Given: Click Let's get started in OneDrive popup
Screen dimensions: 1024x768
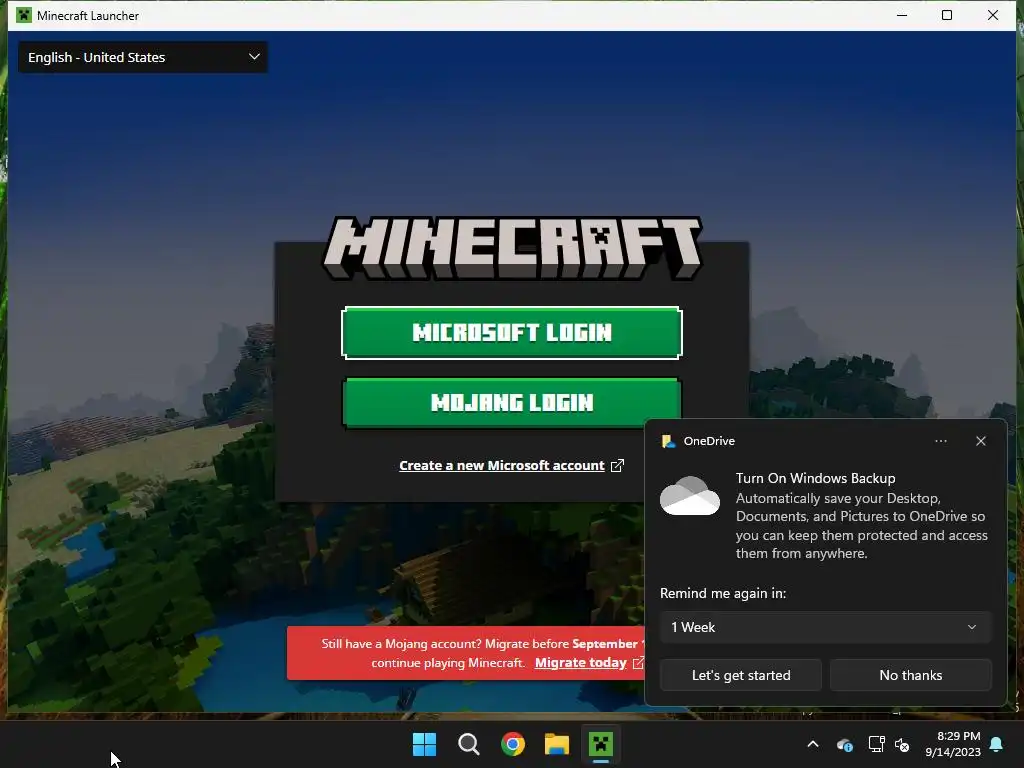Looking at the screenshot, I should tap(741, 675).
